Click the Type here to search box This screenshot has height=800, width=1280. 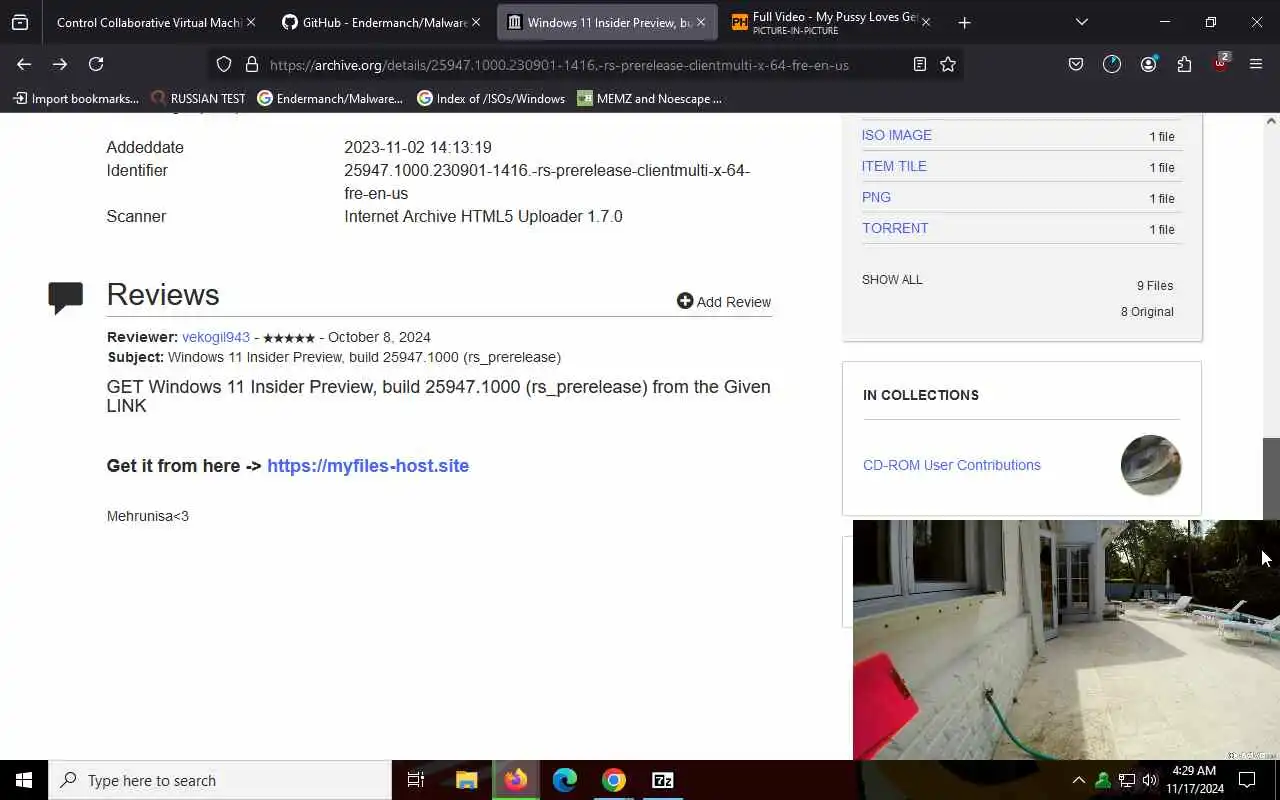[x=220, y=780]
